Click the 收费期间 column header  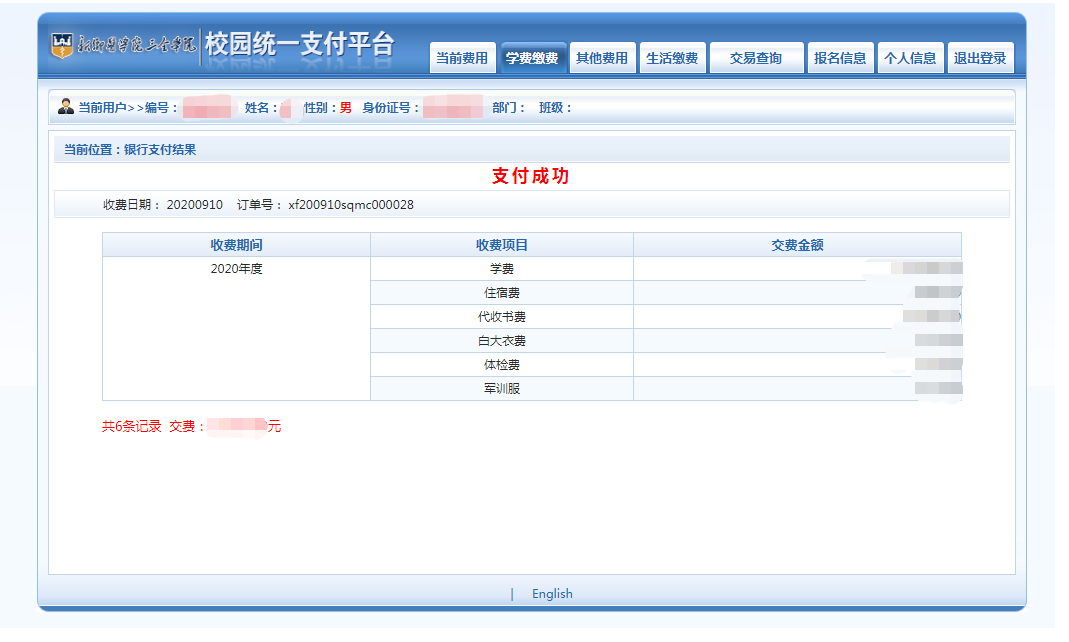pos(236,245)
